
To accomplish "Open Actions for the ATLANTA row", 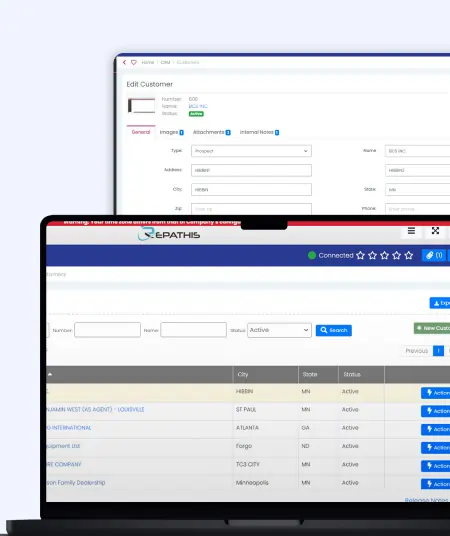I will pos(436,429).
